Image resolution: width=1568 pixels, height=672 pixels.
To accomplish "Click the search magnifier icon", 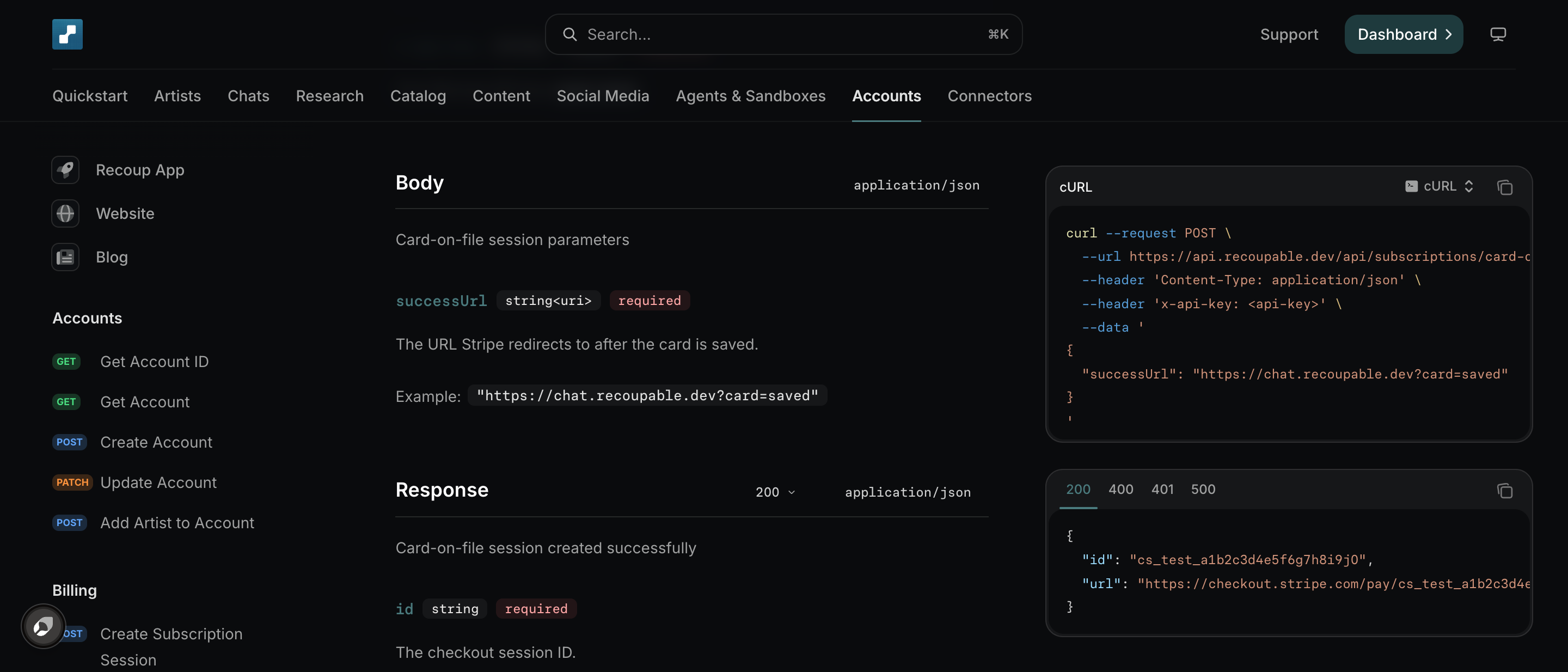I will [x=569, y=35].
